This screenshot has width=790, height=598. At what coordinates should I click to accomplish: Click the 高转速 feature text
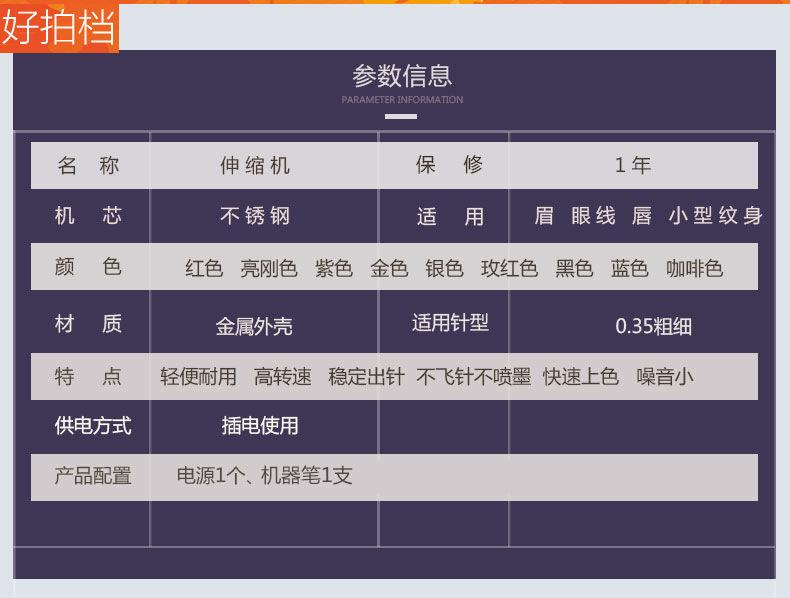point(283,376)
